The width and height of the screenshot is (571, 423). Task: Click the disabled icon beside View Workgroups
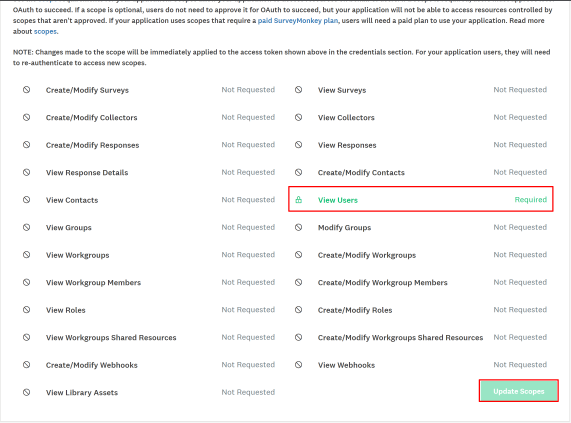point(27,255)
